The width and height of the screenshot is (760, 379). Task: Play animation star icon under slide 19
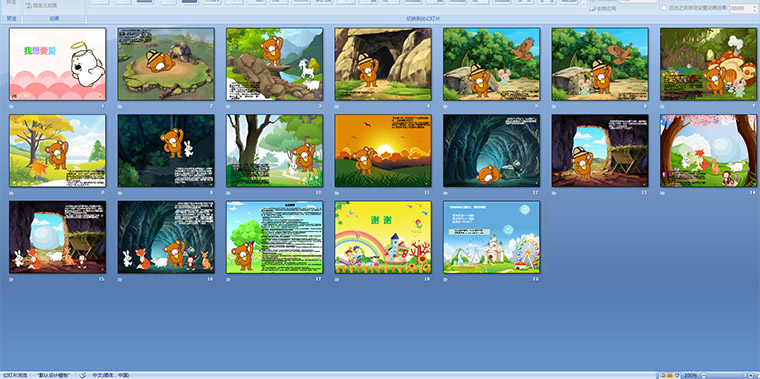click(446, 279)
